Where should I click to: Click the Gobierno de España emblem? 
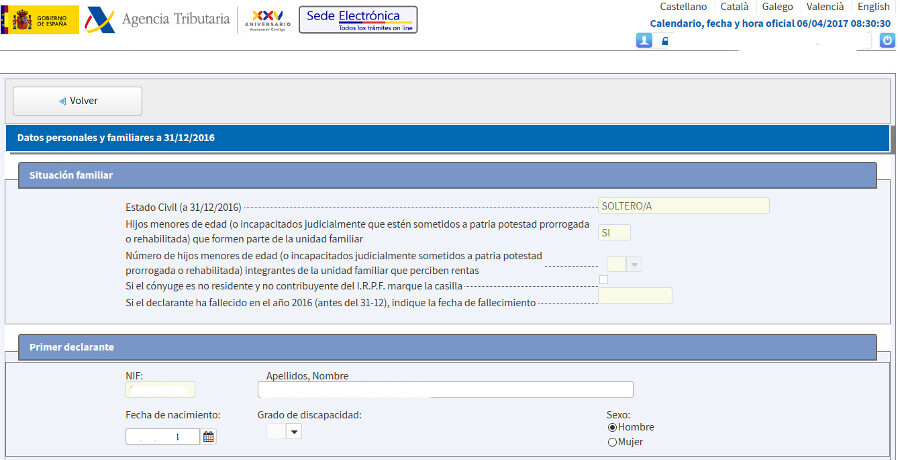(40, 20)
